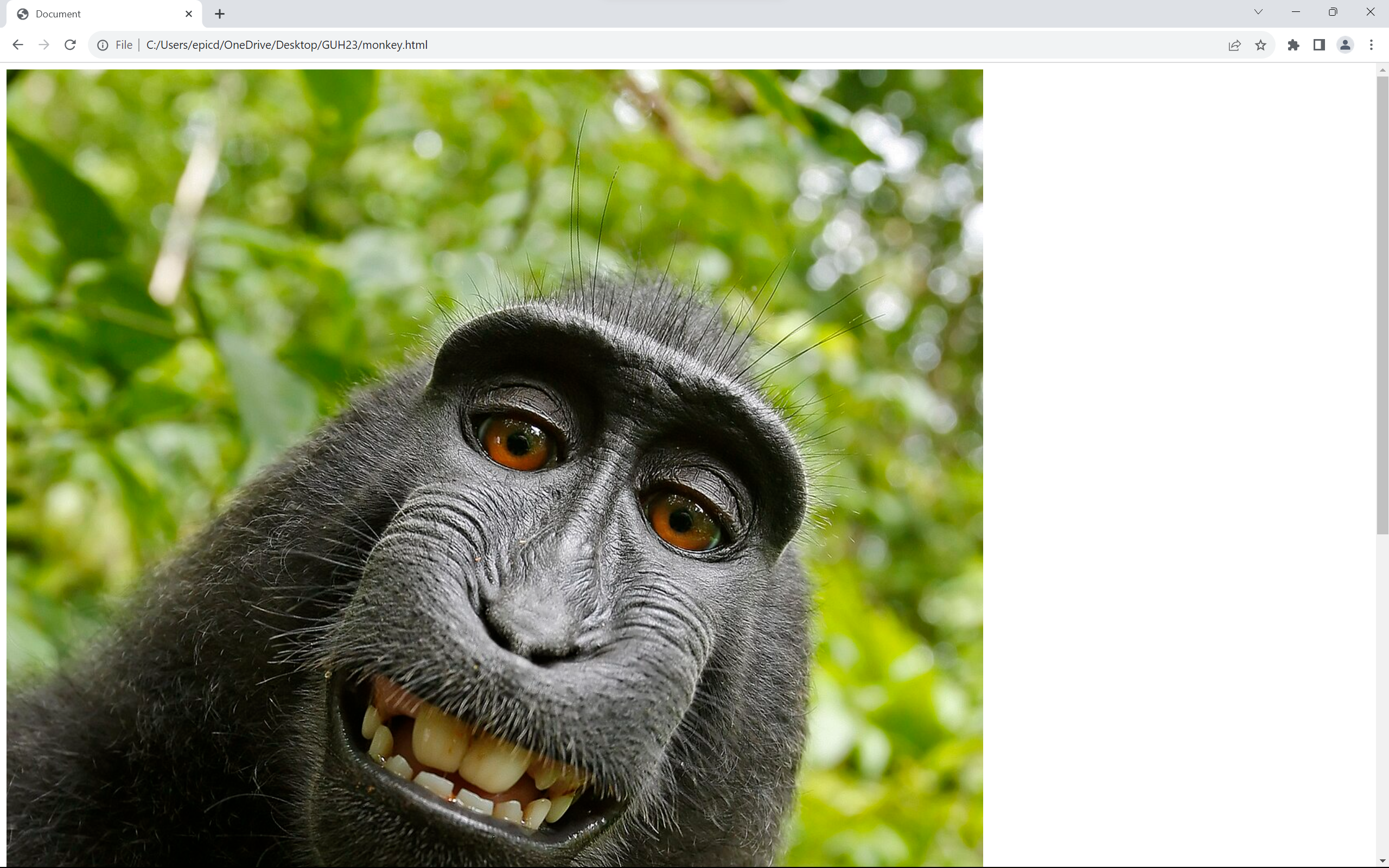The height and width of the screenshot is (868, 1389).
Task: Open a new tab with plus button
Action: click(220, 14)
